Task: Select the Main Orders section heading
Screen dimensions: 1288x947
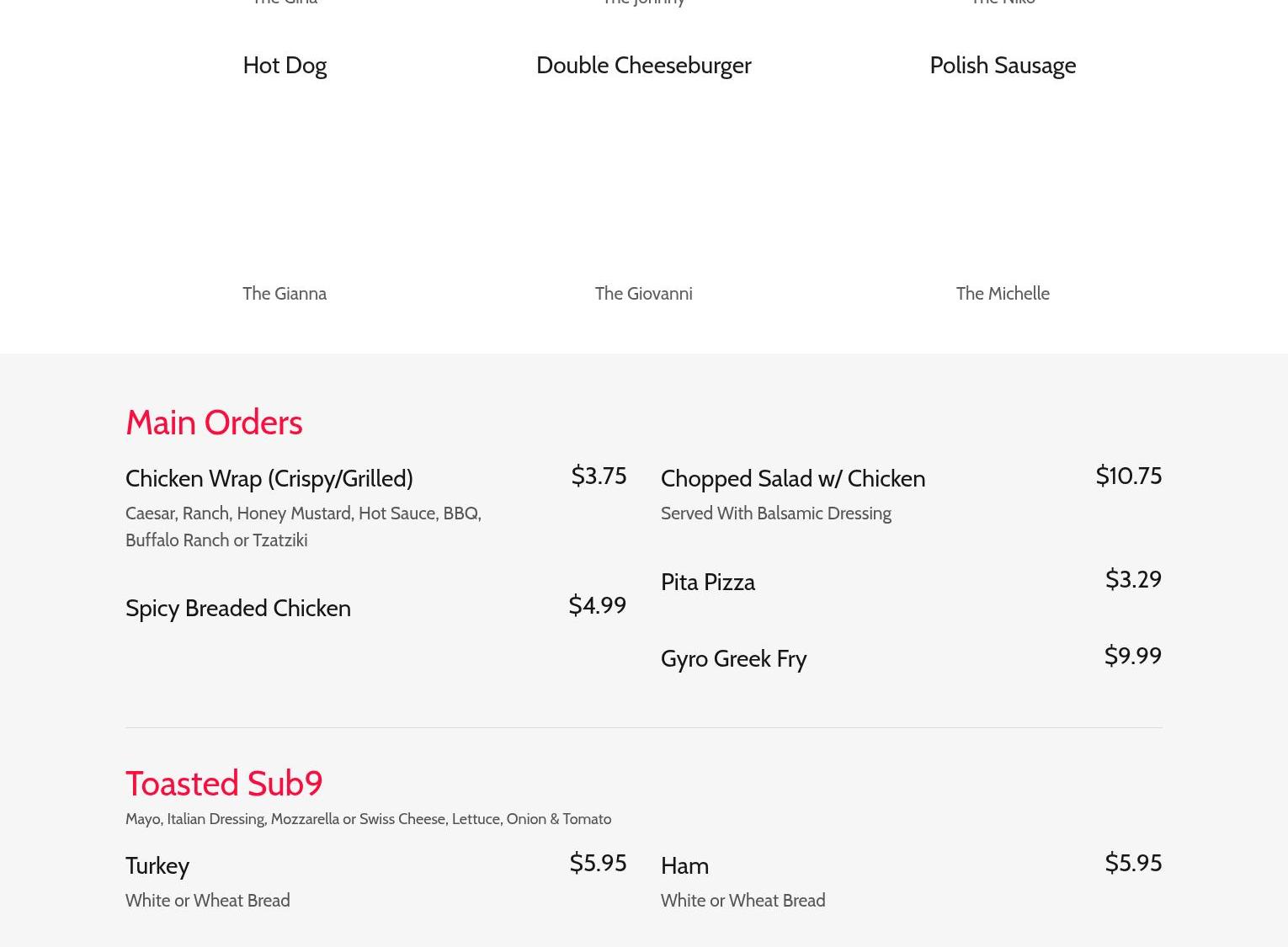Action: [214, 422]
